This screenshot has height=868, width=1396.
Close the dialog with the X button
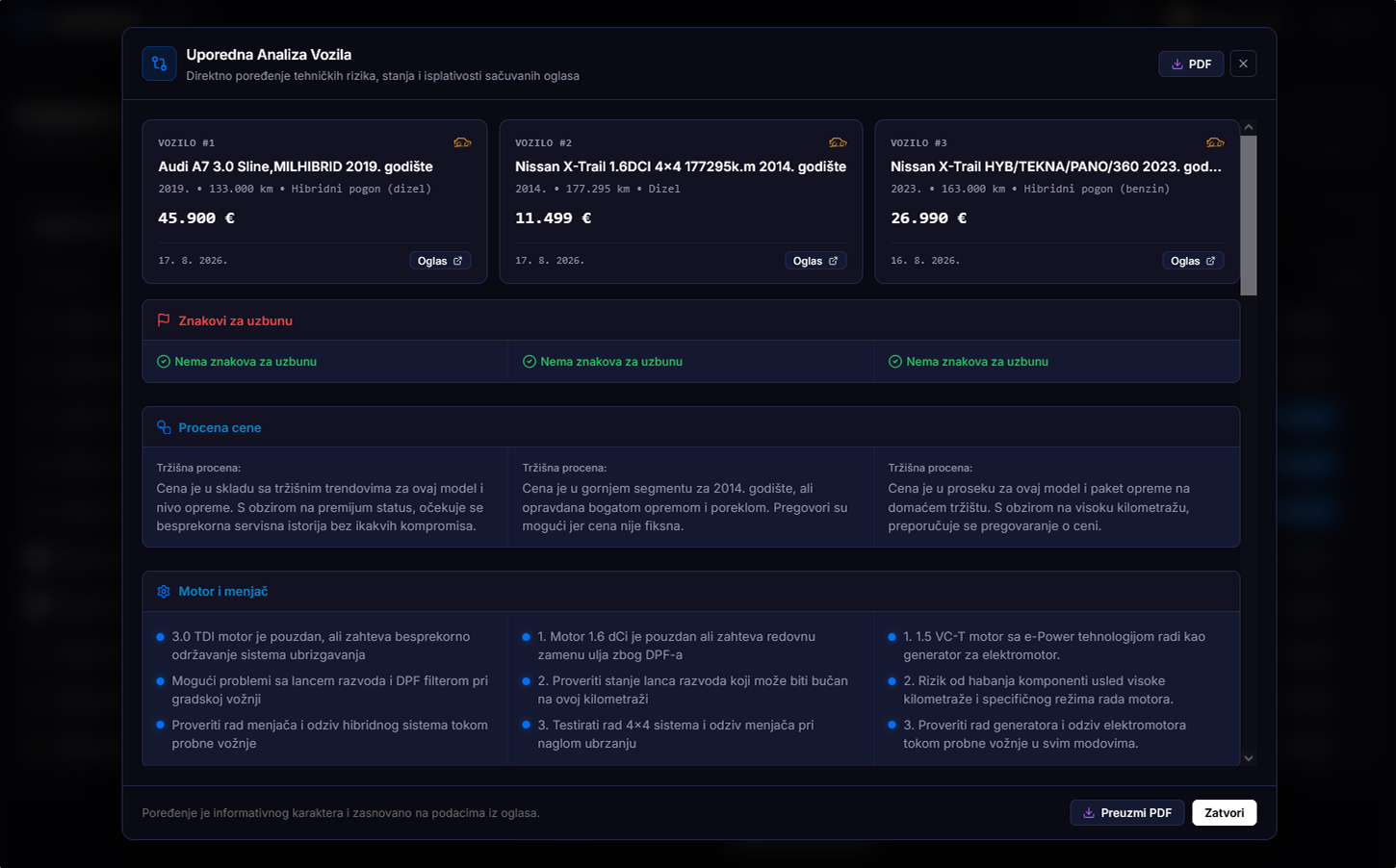pos(1243,64)
